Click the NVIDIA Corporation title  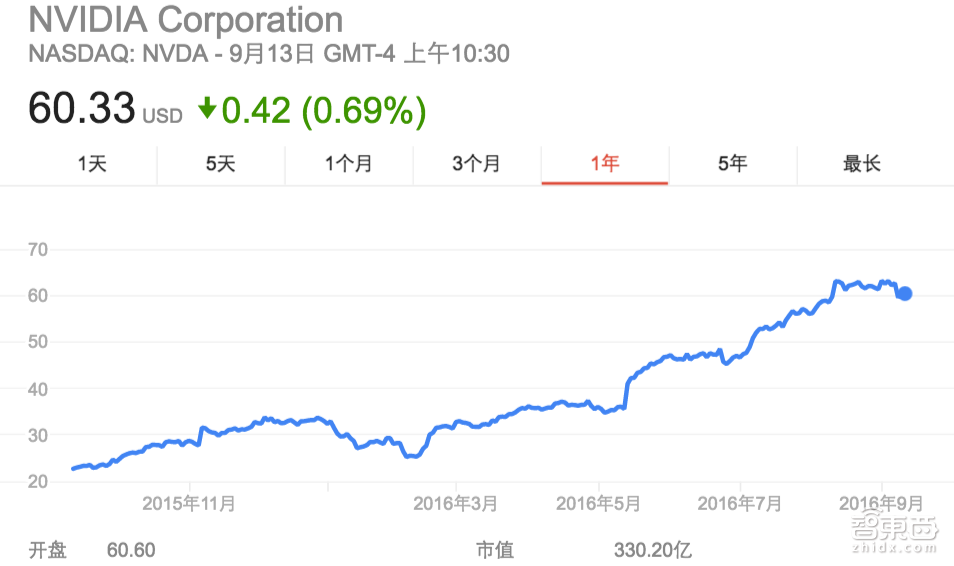pos(186,19)
